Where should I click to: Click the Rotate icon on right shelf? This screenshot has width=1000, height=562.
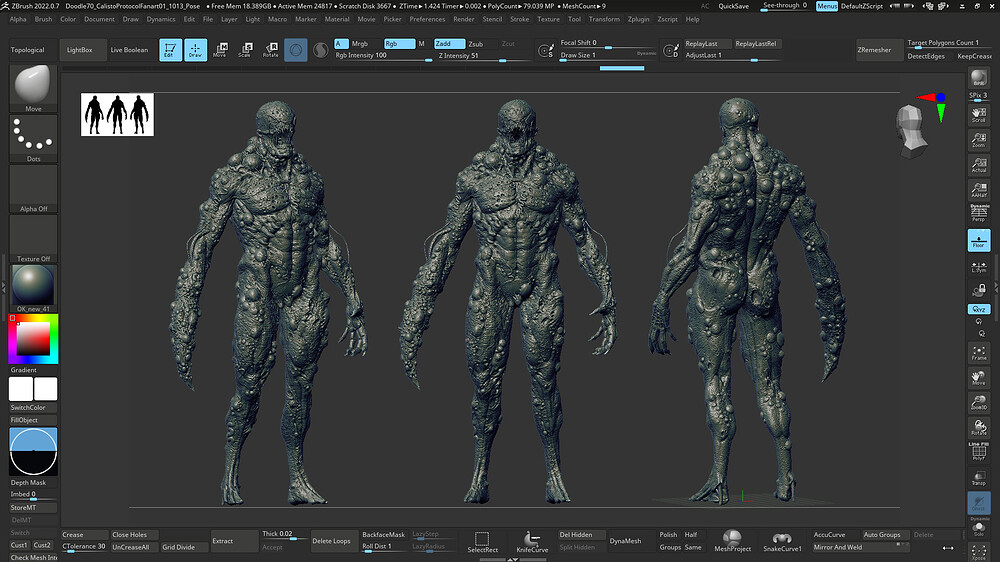pyautogui.click(x=978, y=427)
